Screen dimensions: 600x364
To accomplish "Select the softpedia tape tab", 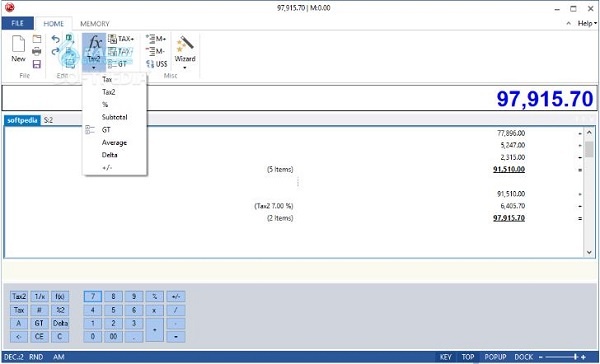I will click(x=22, y=120).
